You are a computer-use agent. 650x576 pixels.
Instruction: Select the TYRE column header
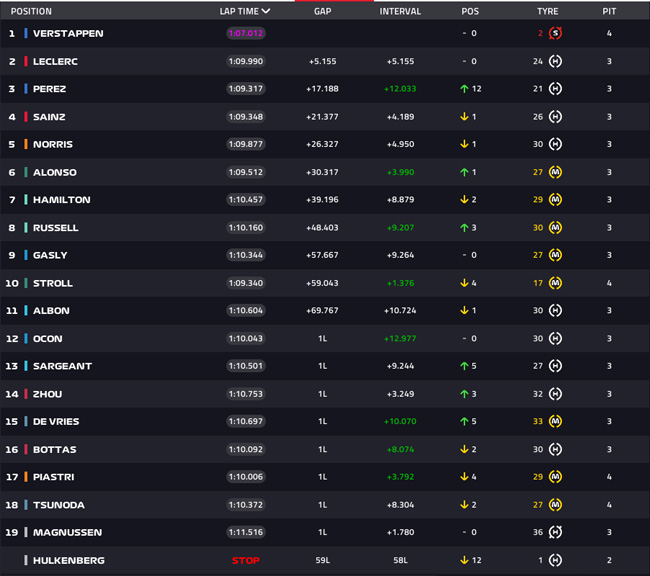coord(548,11)
